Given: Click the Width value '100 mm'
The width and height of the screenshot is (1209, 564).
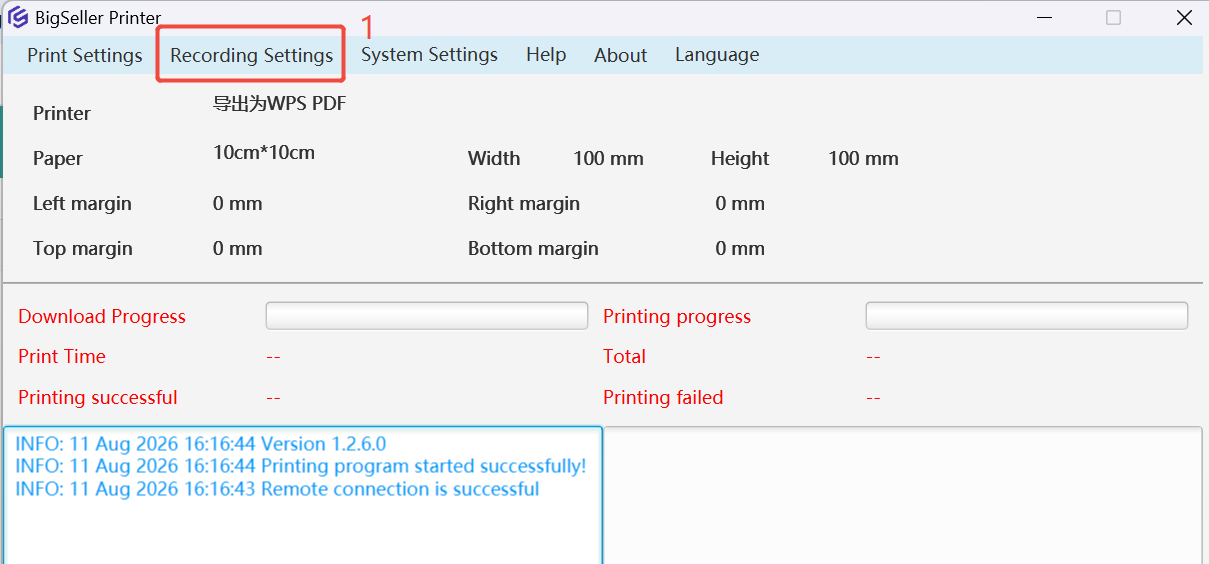Looking at the screenshot, I should [x=608, y=158].
